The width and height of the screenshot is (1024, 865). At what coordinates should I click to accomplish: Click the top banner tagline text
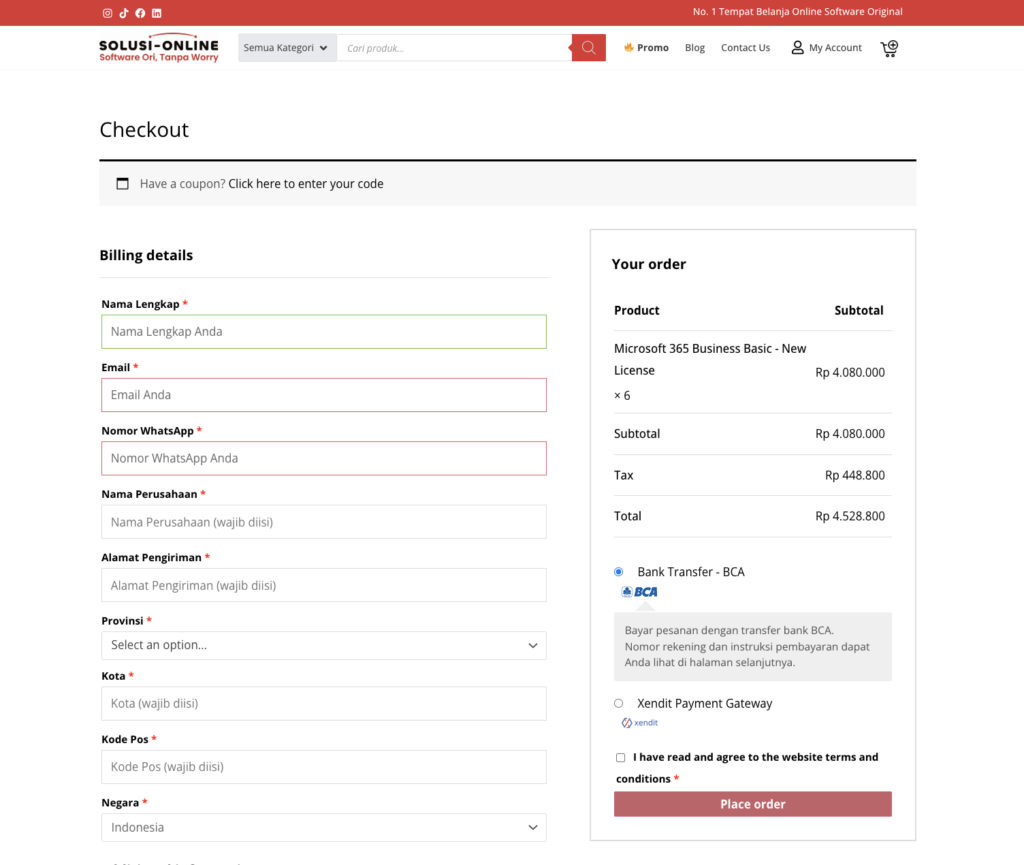click(797, 12)
